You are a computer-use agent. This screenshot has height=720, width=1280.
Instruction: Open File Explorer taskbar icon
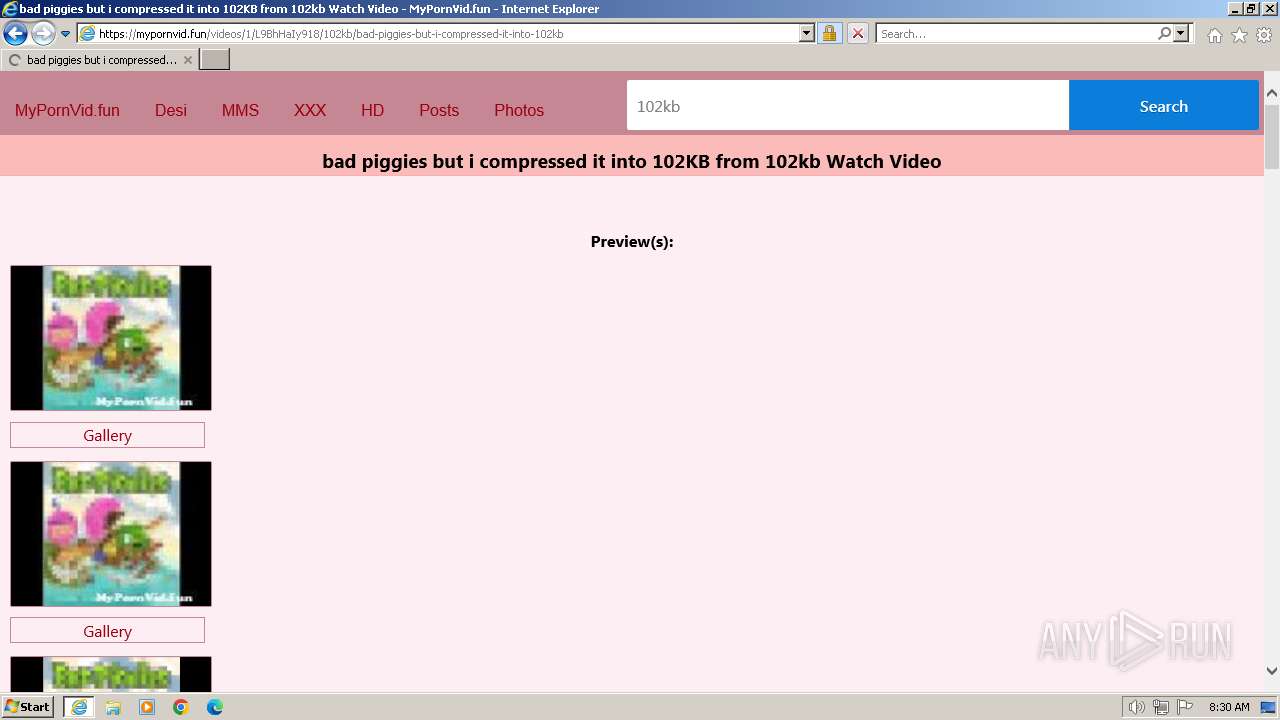click(113, 707)
